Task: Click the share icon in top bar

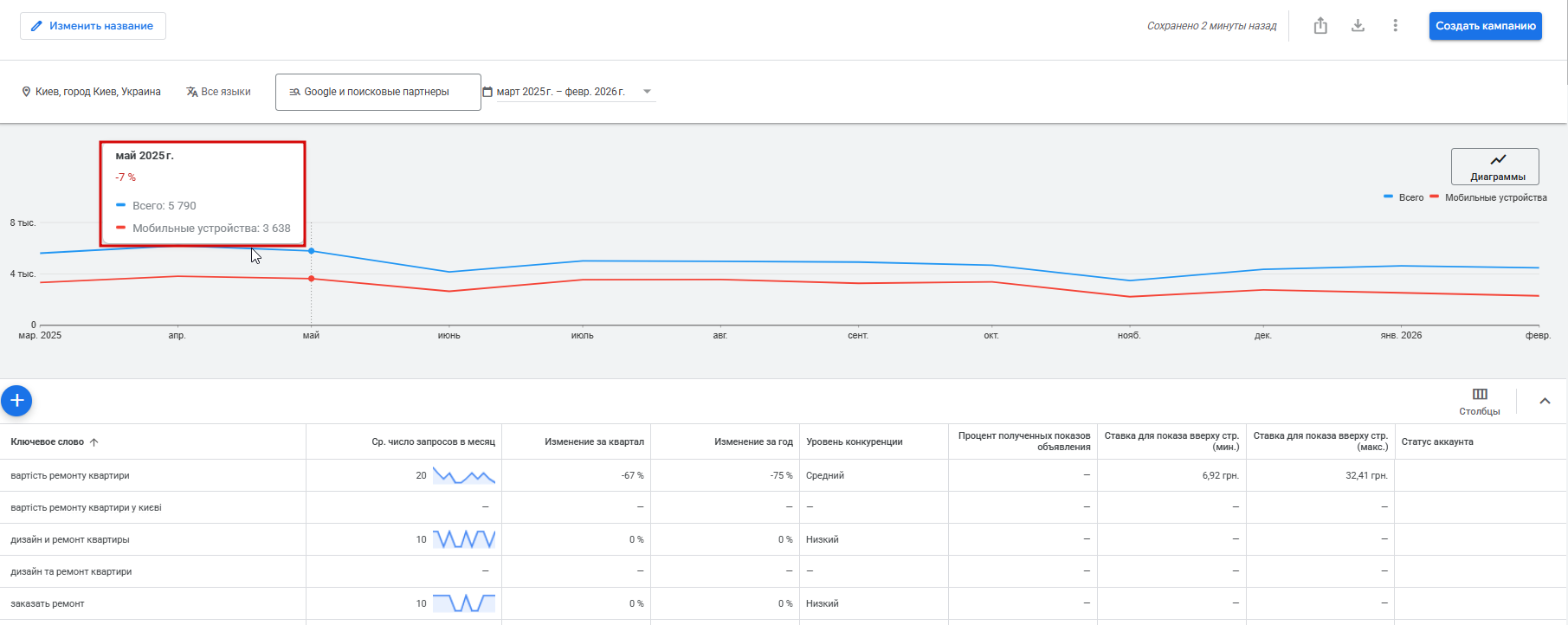Action: (x=1320, y=26)
